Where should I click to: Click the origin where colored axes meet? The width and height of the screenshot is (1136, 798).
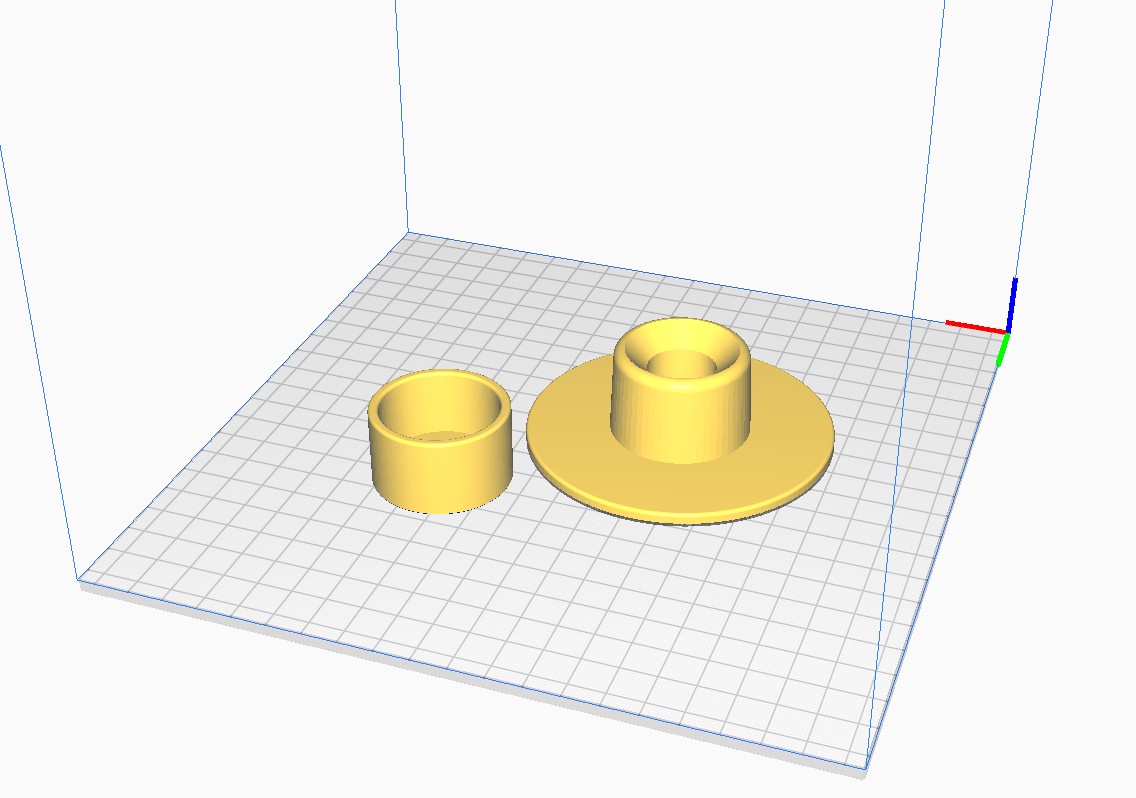coord(1008,331)
